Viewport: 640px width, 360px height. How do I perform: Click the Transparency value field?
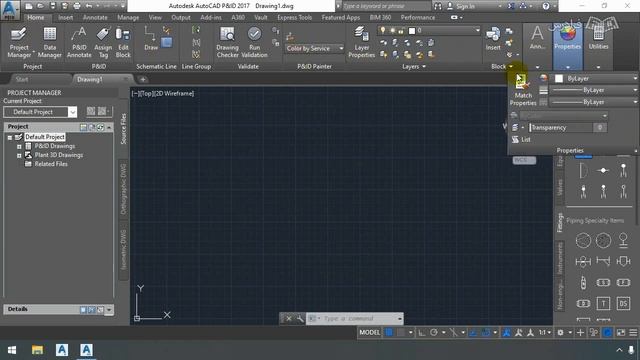coord(600,128)
